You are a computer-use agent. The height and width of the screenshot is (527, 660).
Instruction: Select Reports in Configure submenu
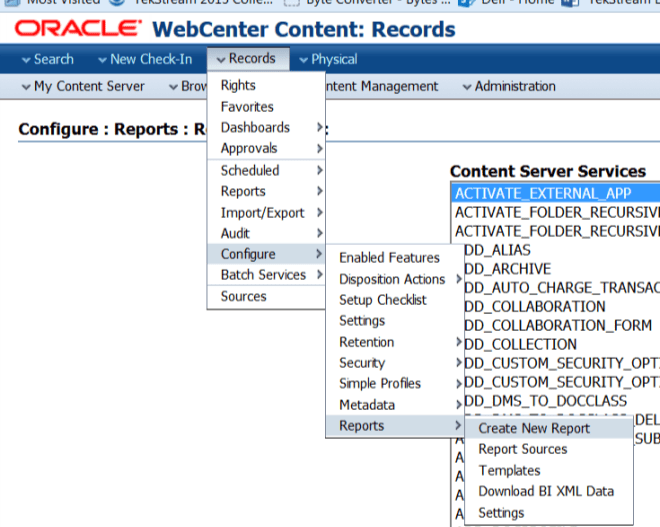(x=395, y=426)
